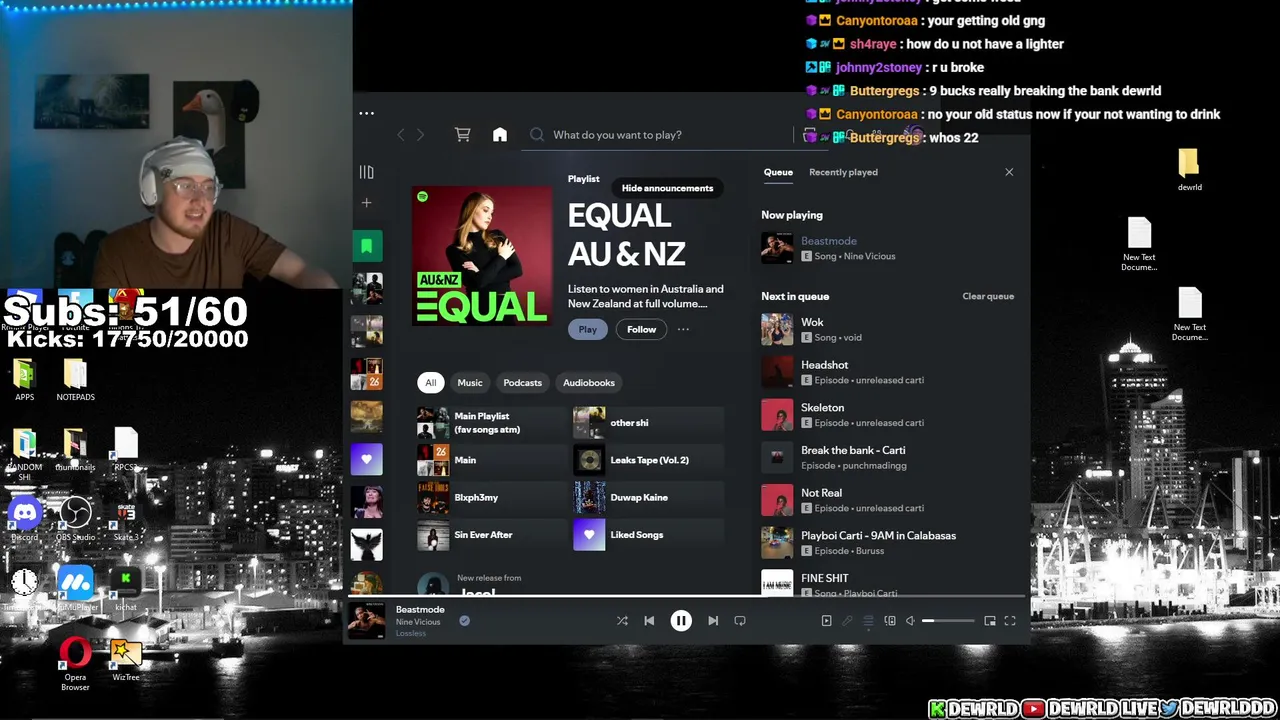Toggle Now Playing view icon
This screenshot has height=720, width=1280.
[x=826, y=621]
